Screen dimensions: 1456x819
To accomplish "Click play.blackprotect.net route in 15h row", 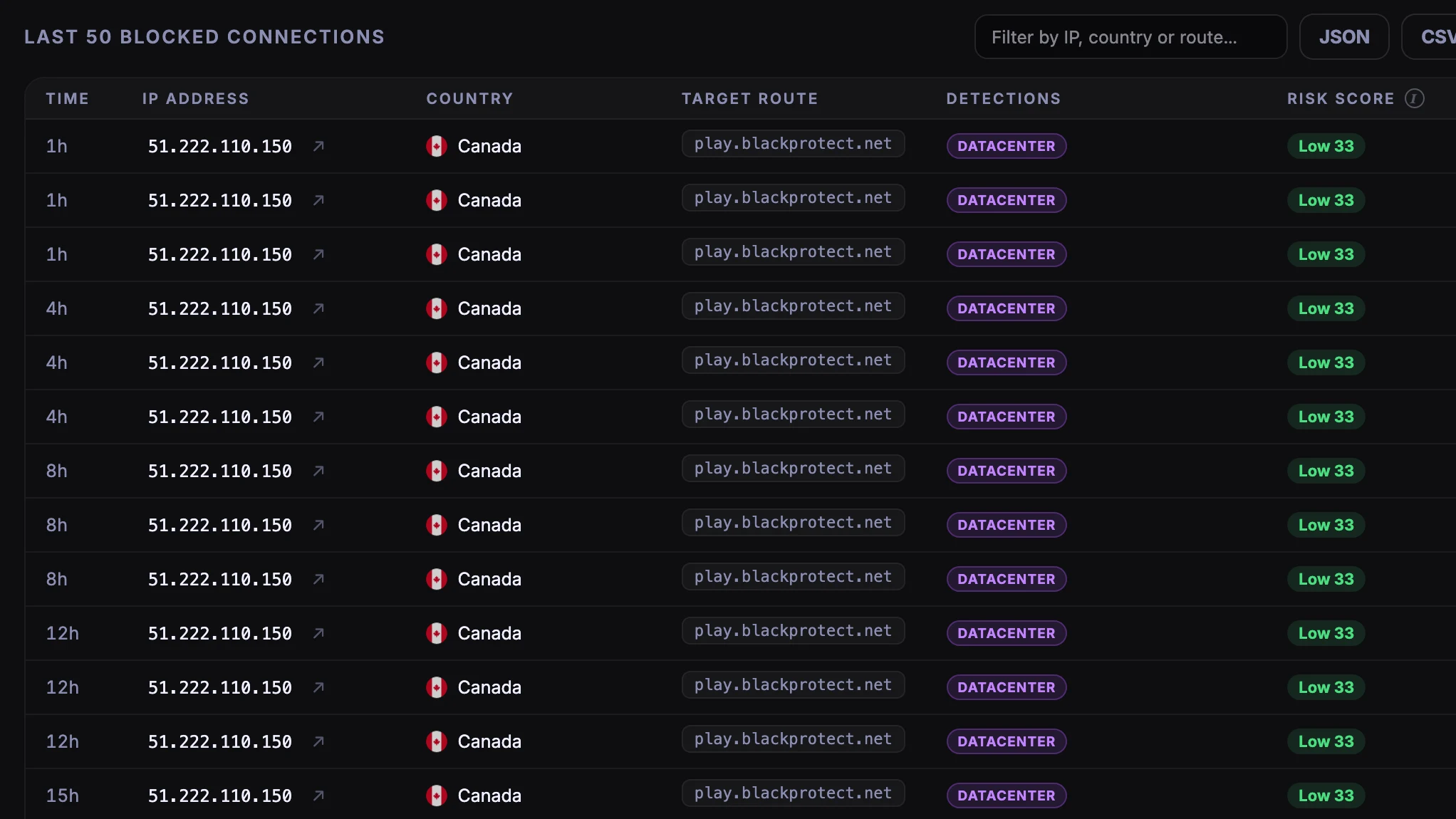I will tap(793, 793).
